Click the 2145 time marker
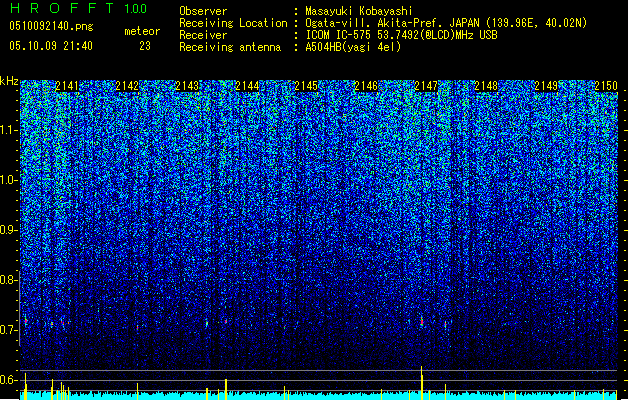This screenshot has width=629, height=400. click(306, 86)
